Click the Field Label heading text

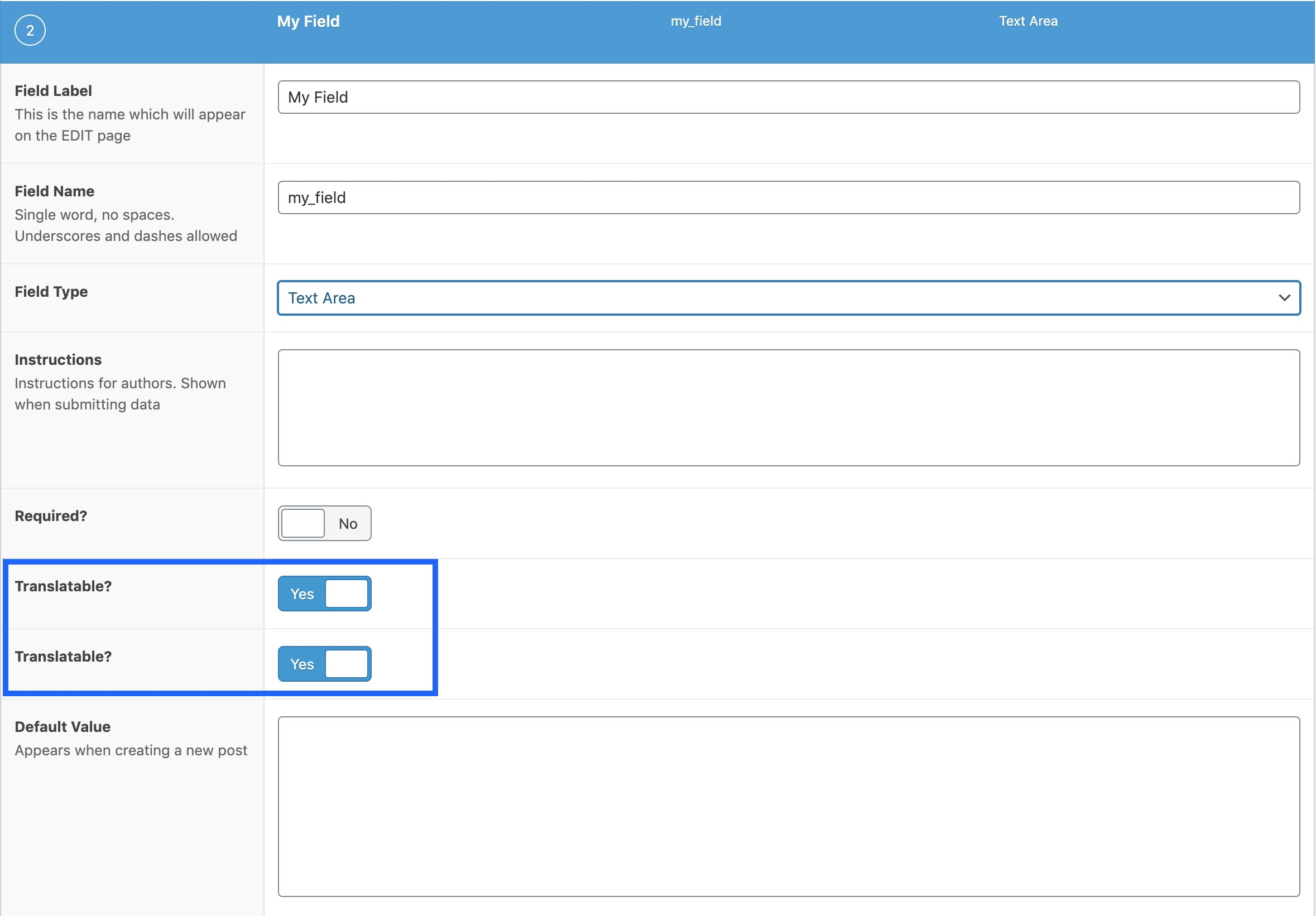point(52,90)
